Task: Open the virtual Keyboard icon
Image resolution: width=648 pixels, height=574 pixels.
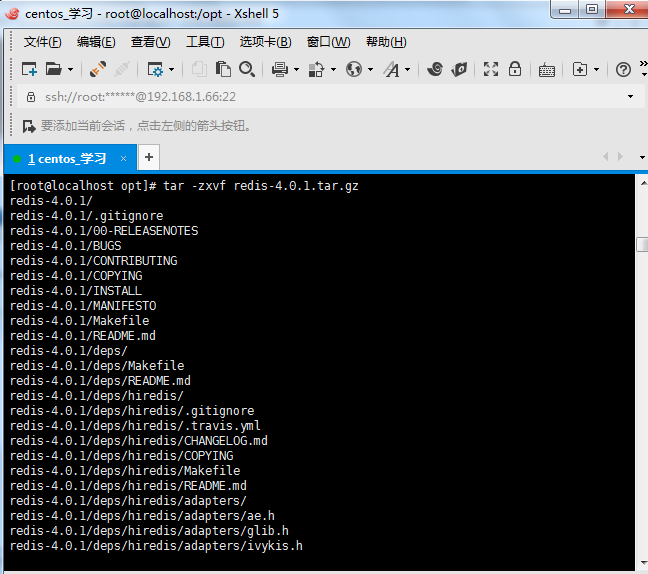Action: coord(547,70)
